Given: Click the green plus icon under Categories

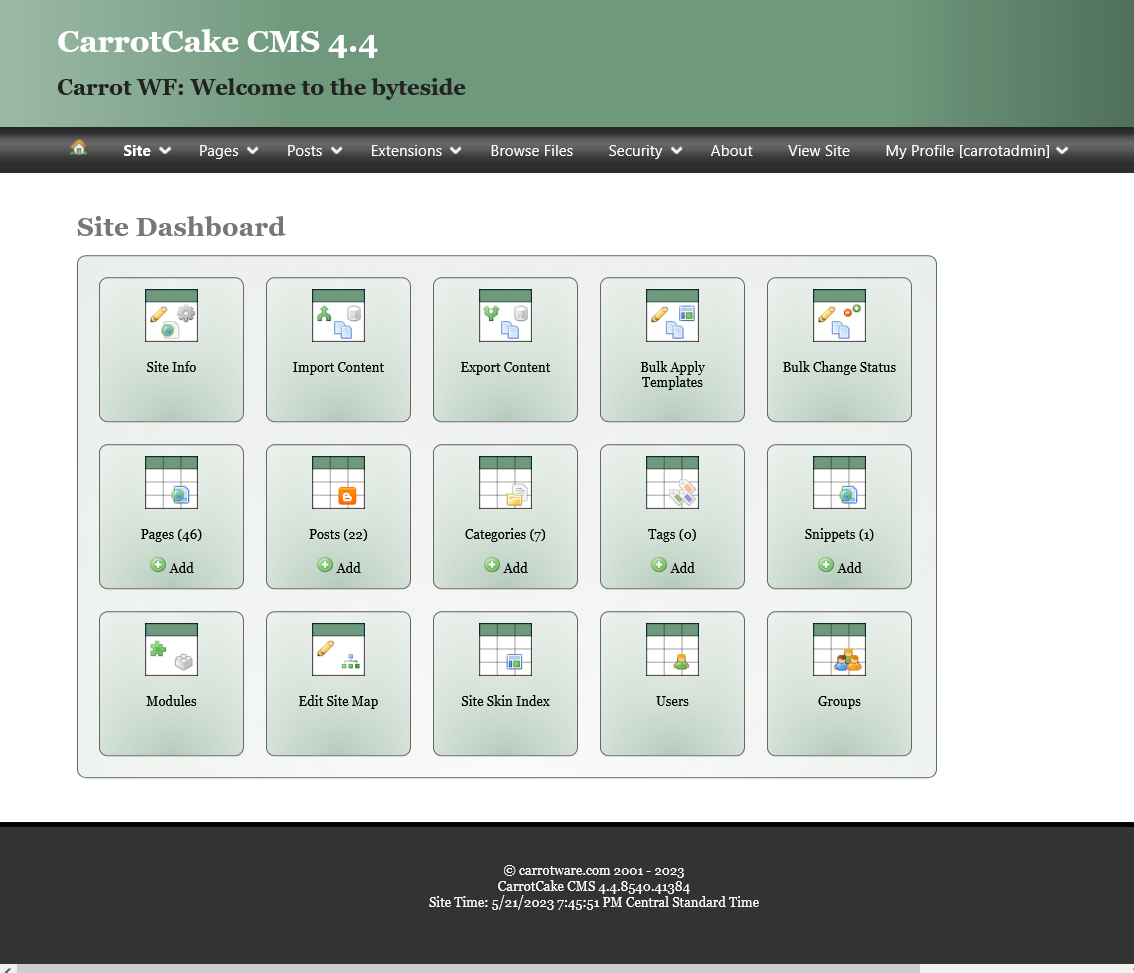Looking at the screenshot, I should [492, 565].
